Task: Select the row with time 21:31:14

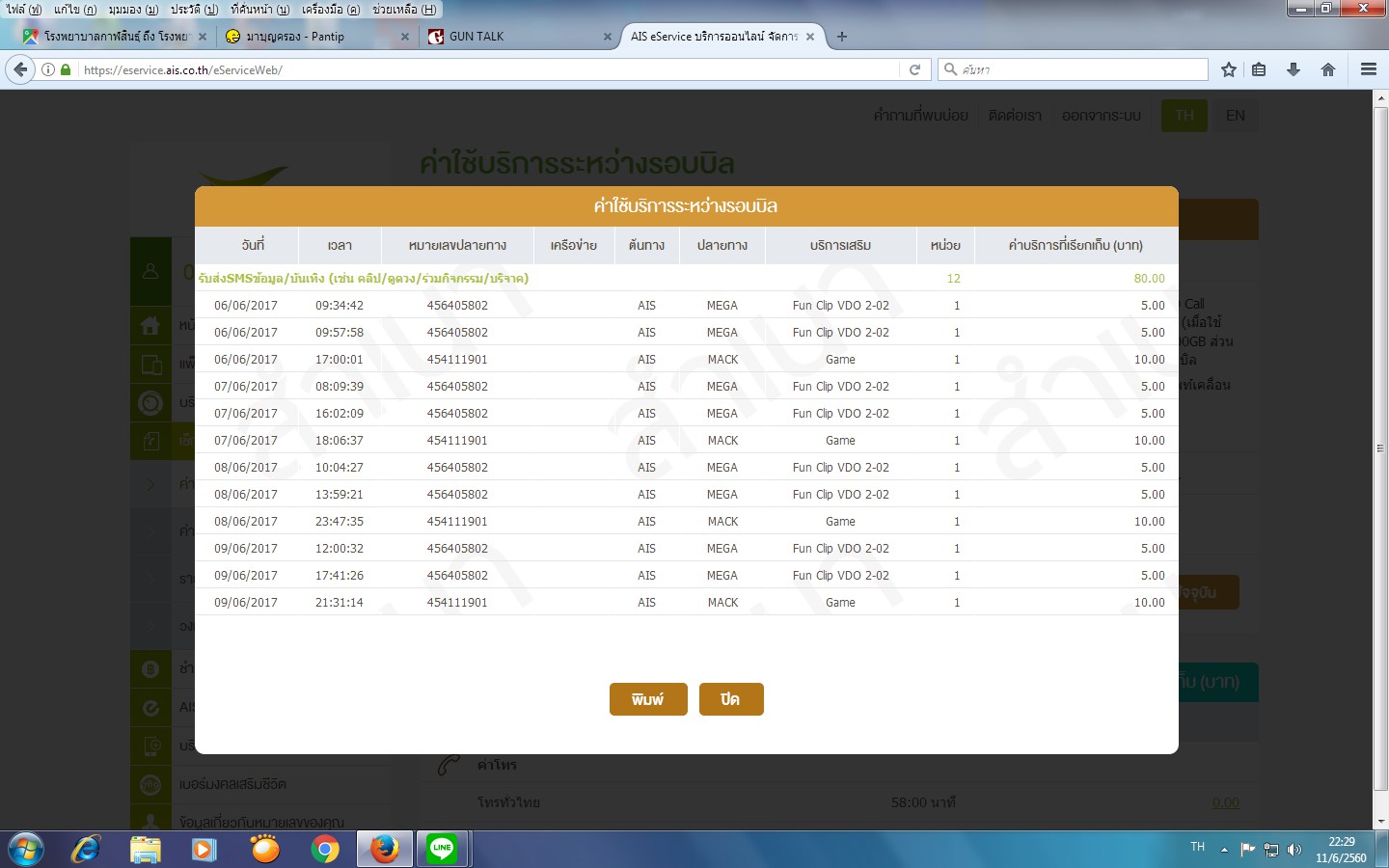Action: 687,602
